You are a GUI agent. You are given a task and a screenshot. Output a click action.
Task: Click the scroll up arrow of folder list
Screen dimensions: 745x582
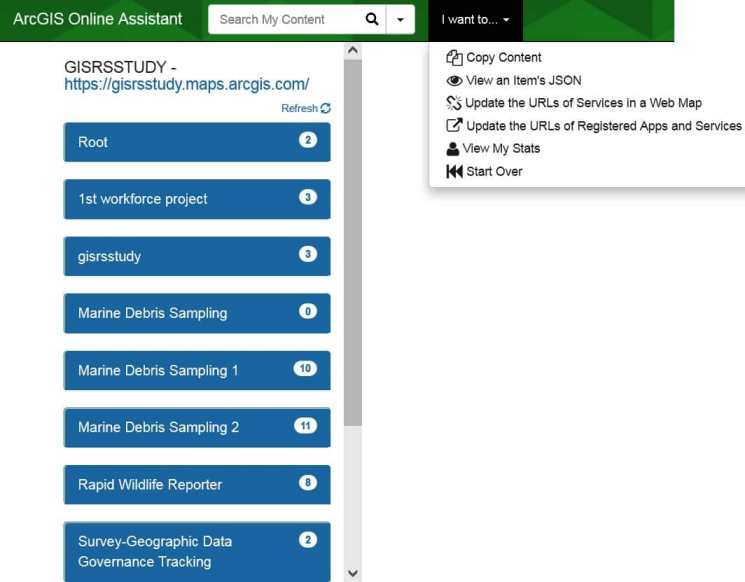click(353, 50)
